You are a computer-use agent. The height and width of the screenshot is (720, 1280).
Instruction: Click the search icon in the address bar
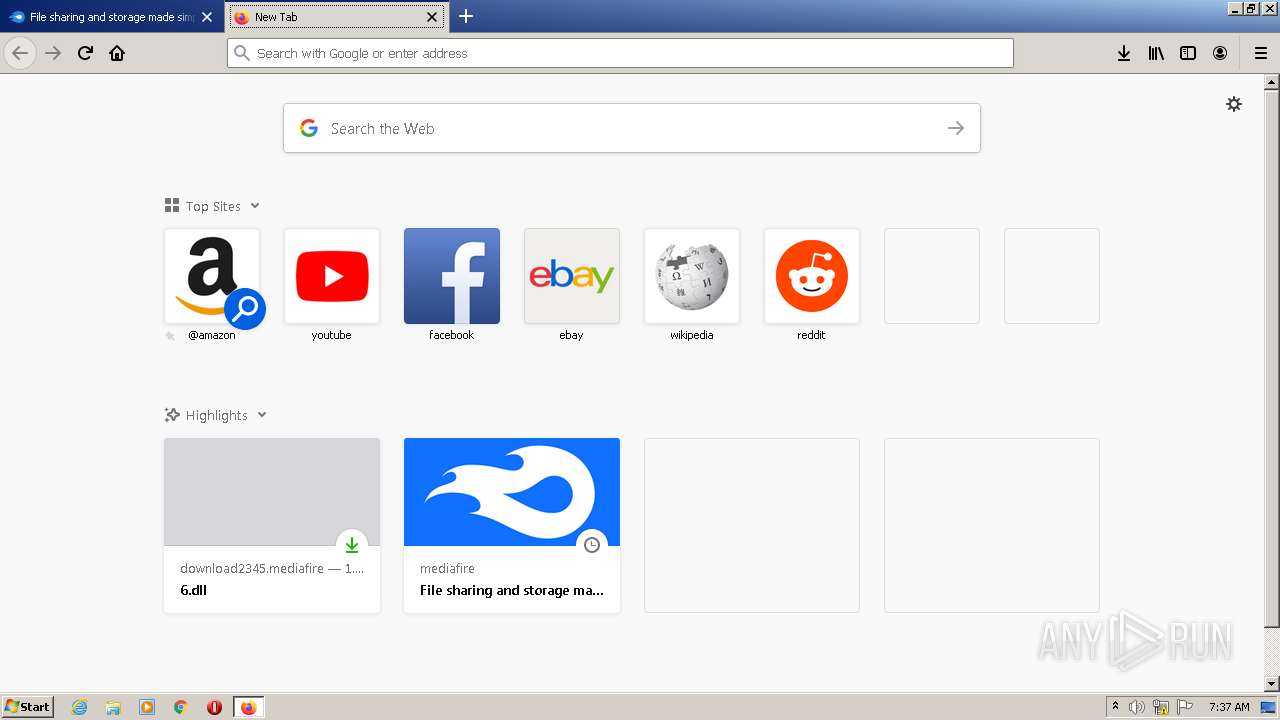pos(242,53)
